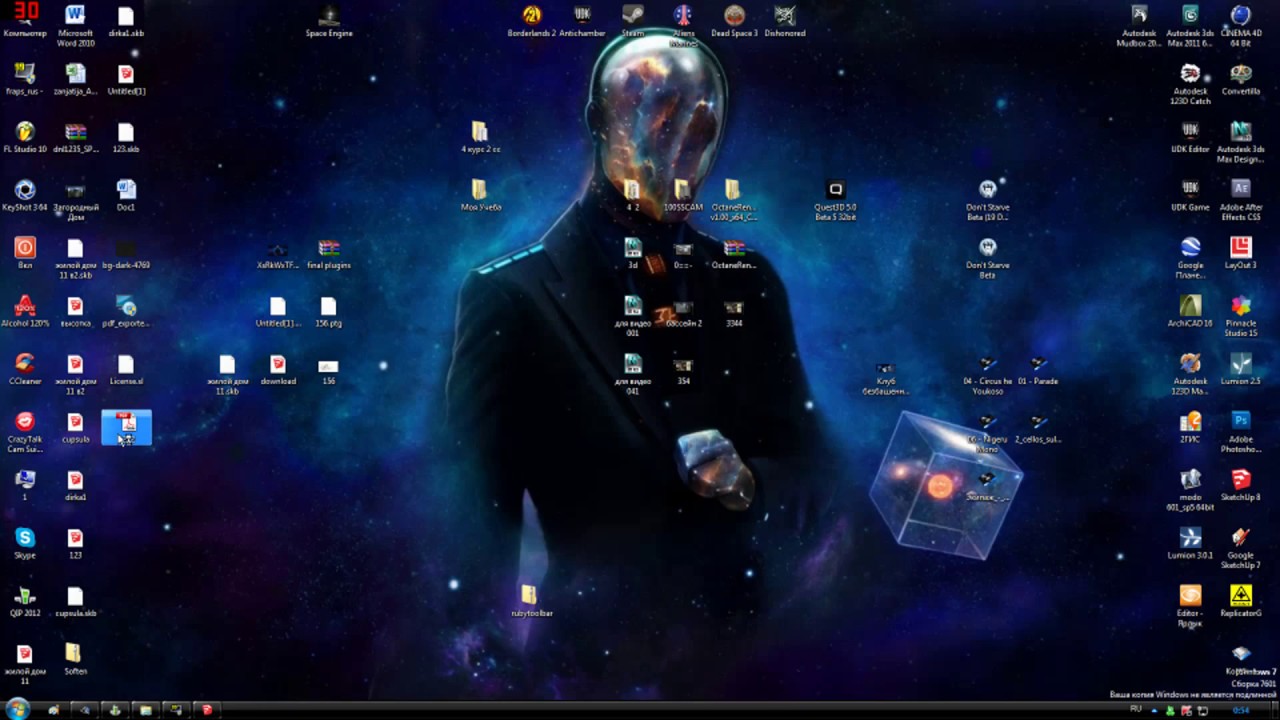Launch CCleaner from the desktop

[x=25, y=368]
